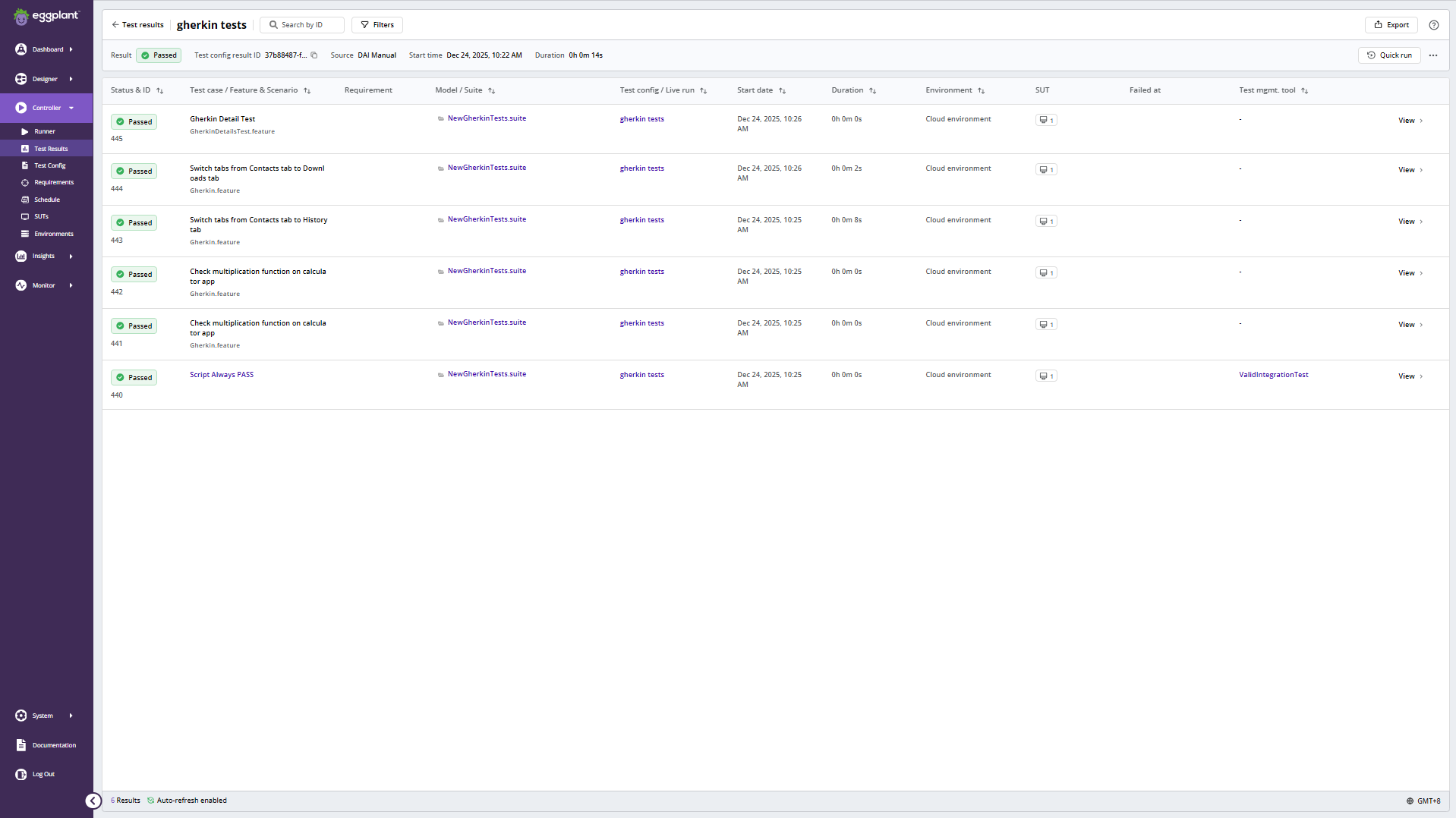Expand the Insights sidebar section
Screen dimensions: 1456x818
pyautogui.click(x=71, y=256)
